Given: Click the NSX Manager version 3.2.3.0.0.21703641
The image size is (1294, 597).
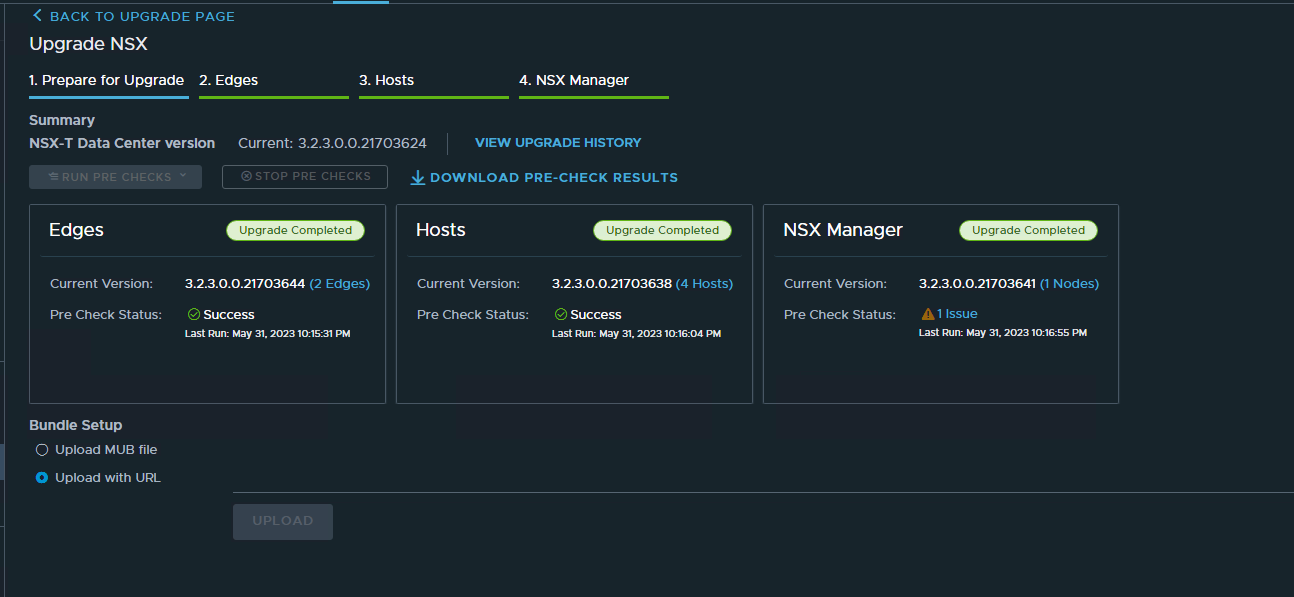Looking at the screenshot, I should 978,284.
